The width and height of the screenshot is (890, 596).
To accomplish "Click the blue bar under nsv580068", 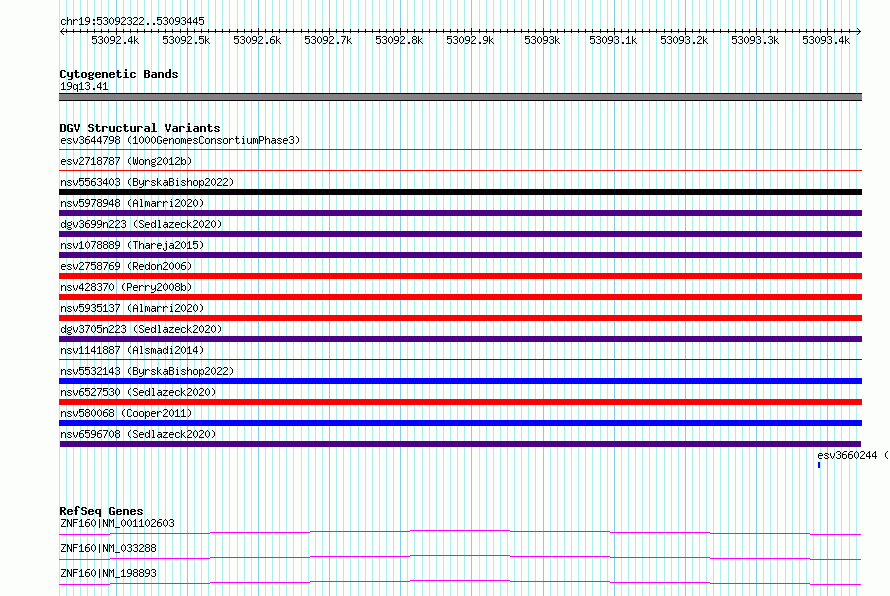I will click(x=460, y=423).
